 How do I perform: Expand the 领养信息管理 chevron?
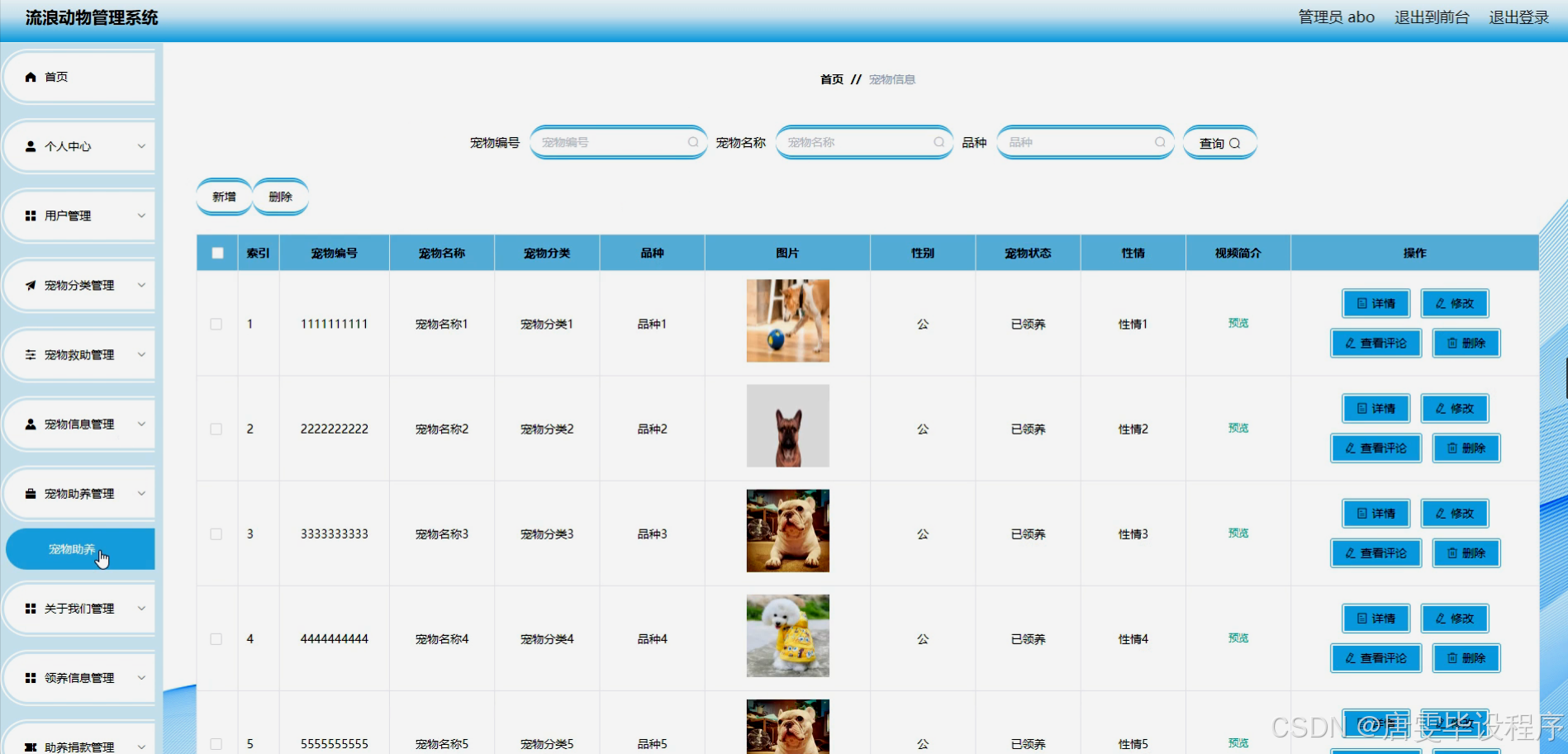coord(141,677)
